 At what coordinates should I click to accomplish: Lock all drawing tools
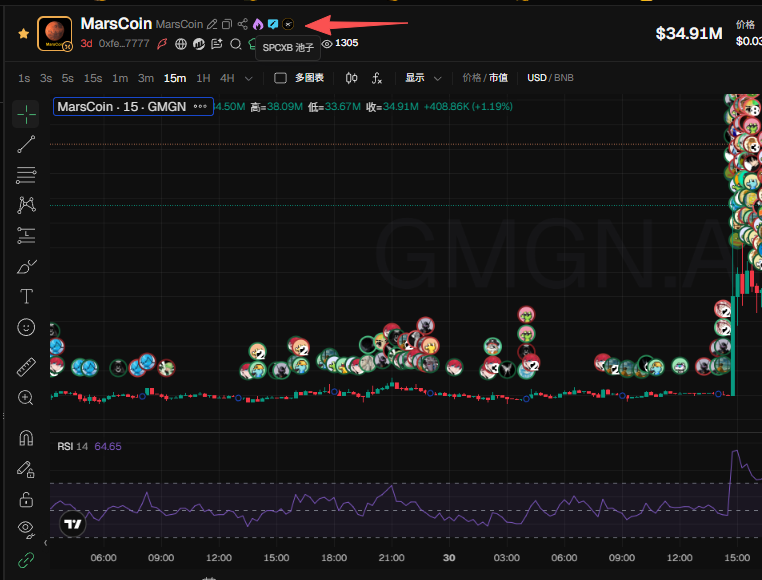(x=26, y=499)
